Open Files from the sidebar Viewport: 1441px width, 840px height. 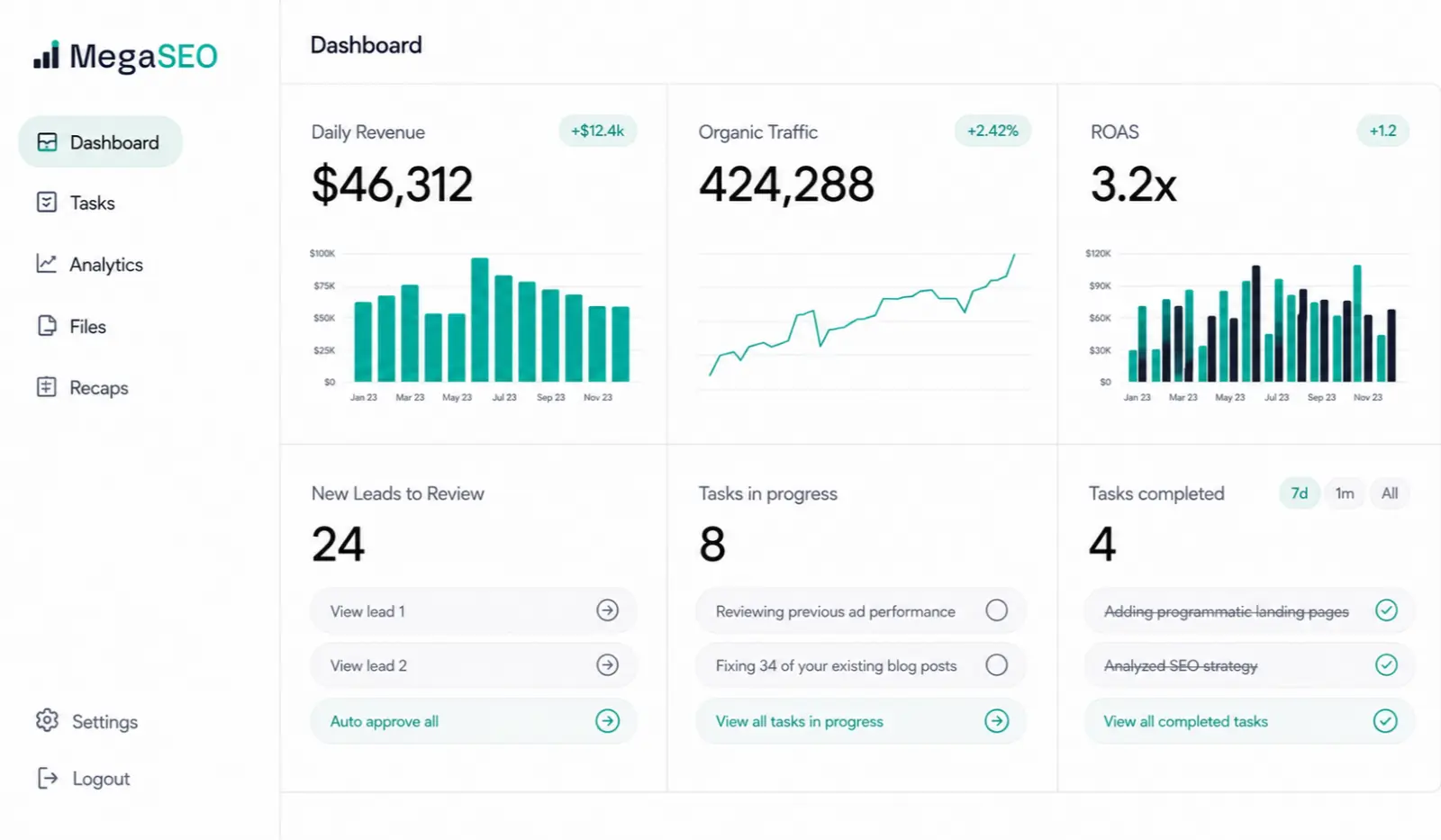71,326
